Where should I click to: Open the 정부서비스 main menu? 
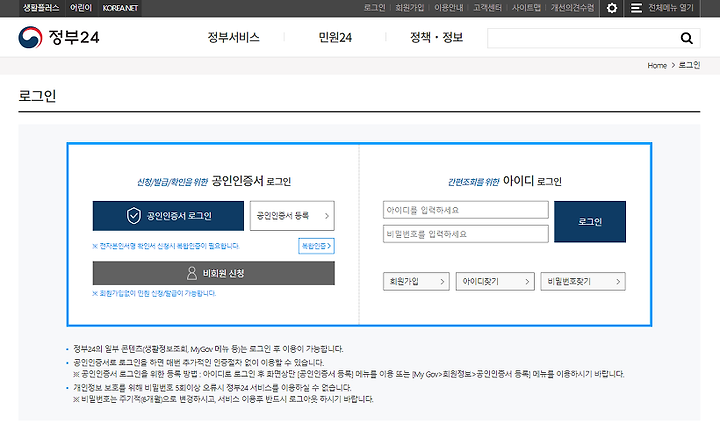233,37
